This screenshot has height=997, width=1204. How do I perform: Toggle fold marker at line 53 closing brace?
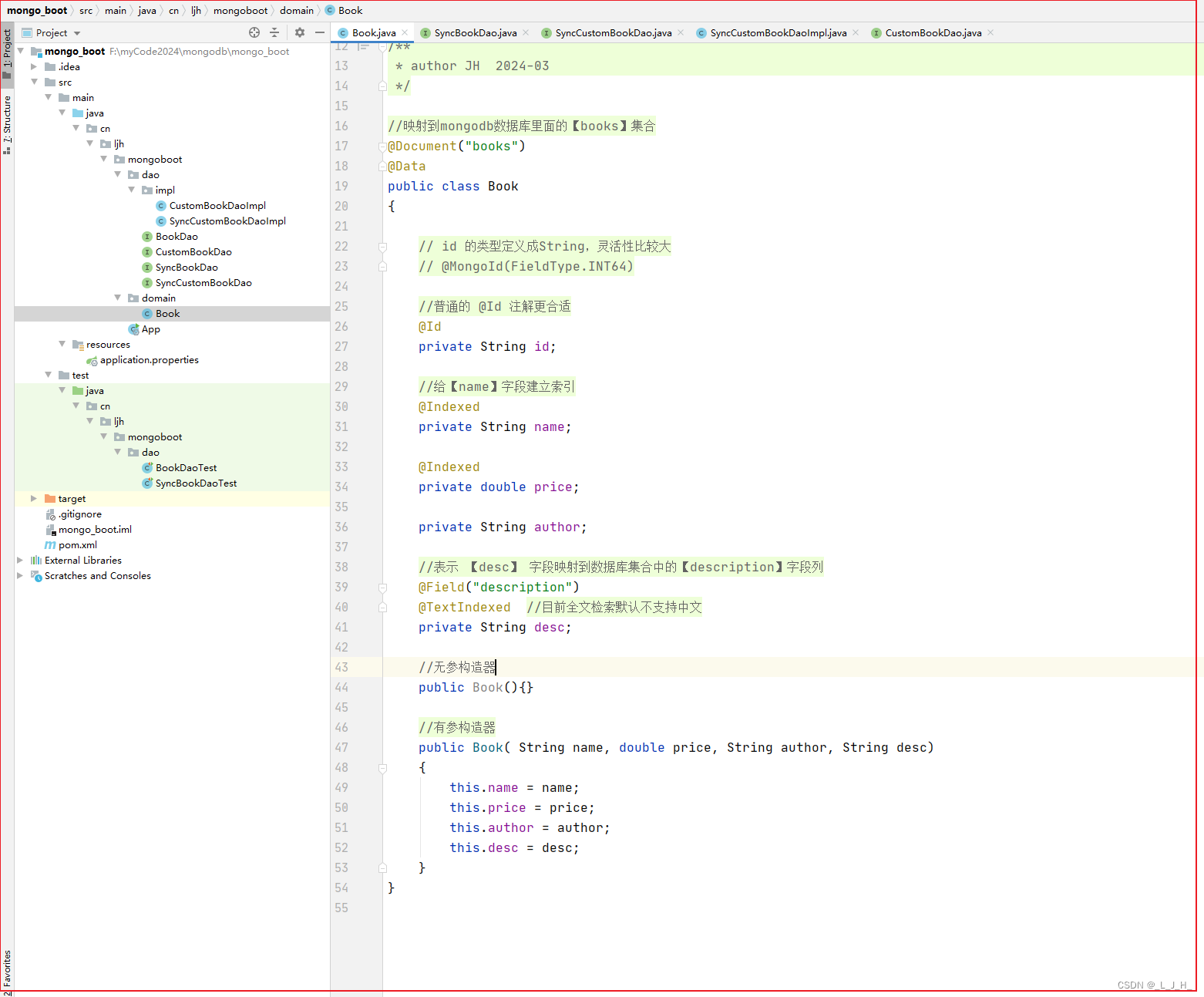coord(382,868)
